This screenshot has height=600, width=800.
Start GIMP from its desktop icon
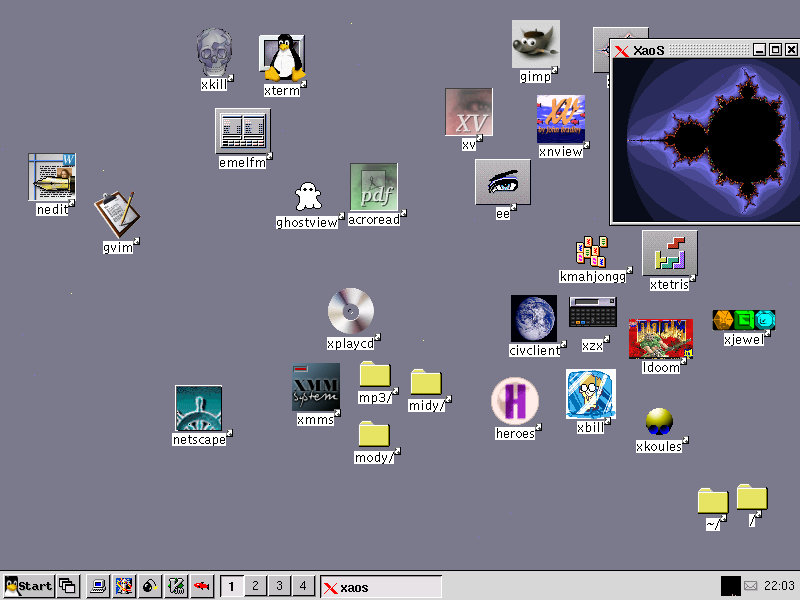pyautogui.click(x=536, y=44)
